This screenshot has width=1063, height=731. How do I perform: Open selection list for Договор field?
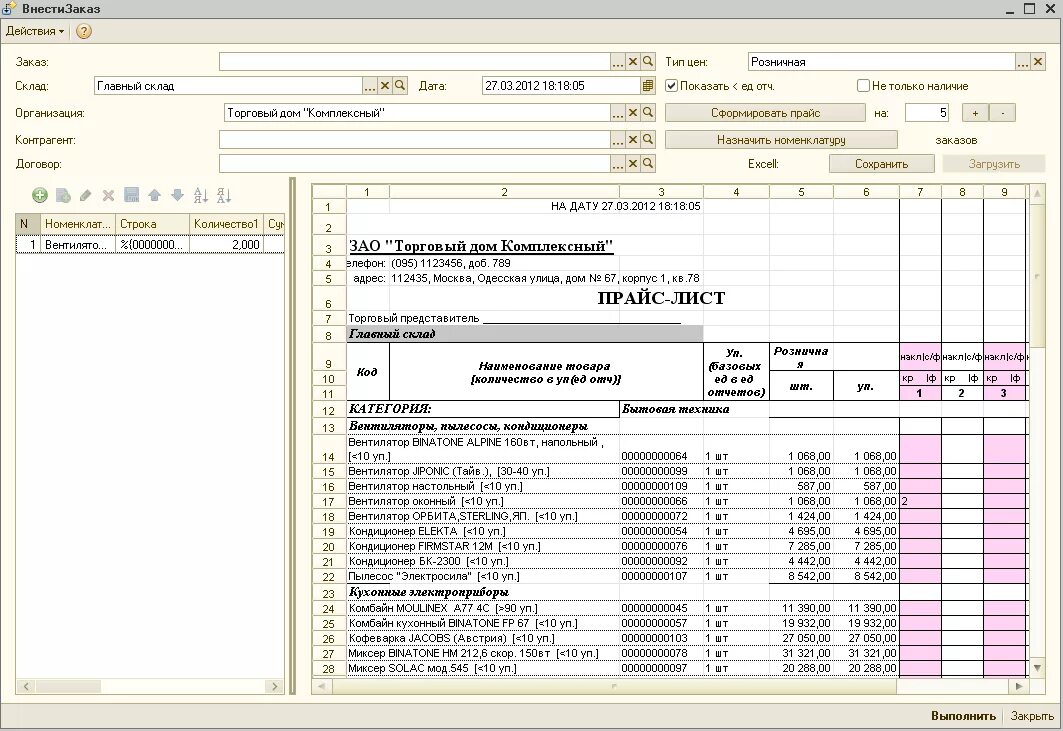click(618, 163)
